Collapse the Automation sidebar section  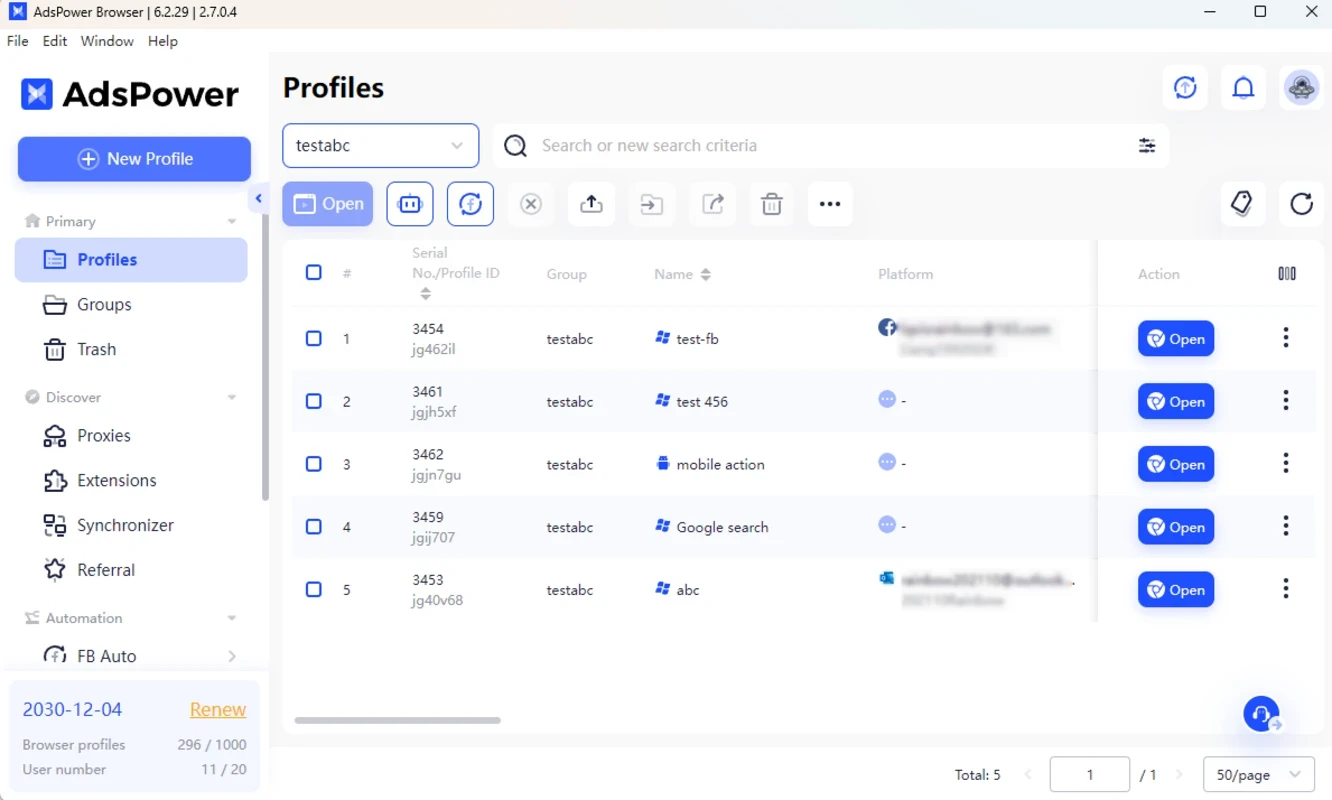point(232,618)
